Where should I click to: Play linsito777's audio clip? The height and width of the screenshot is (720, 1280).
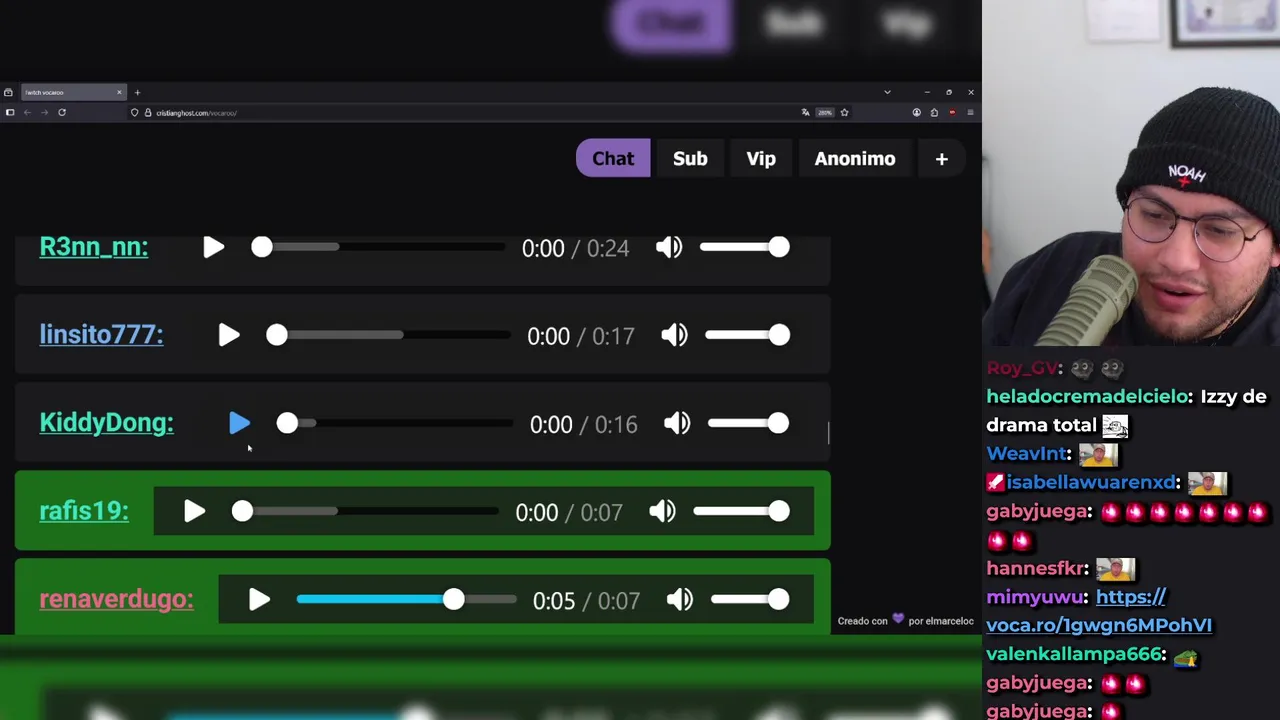229,336
